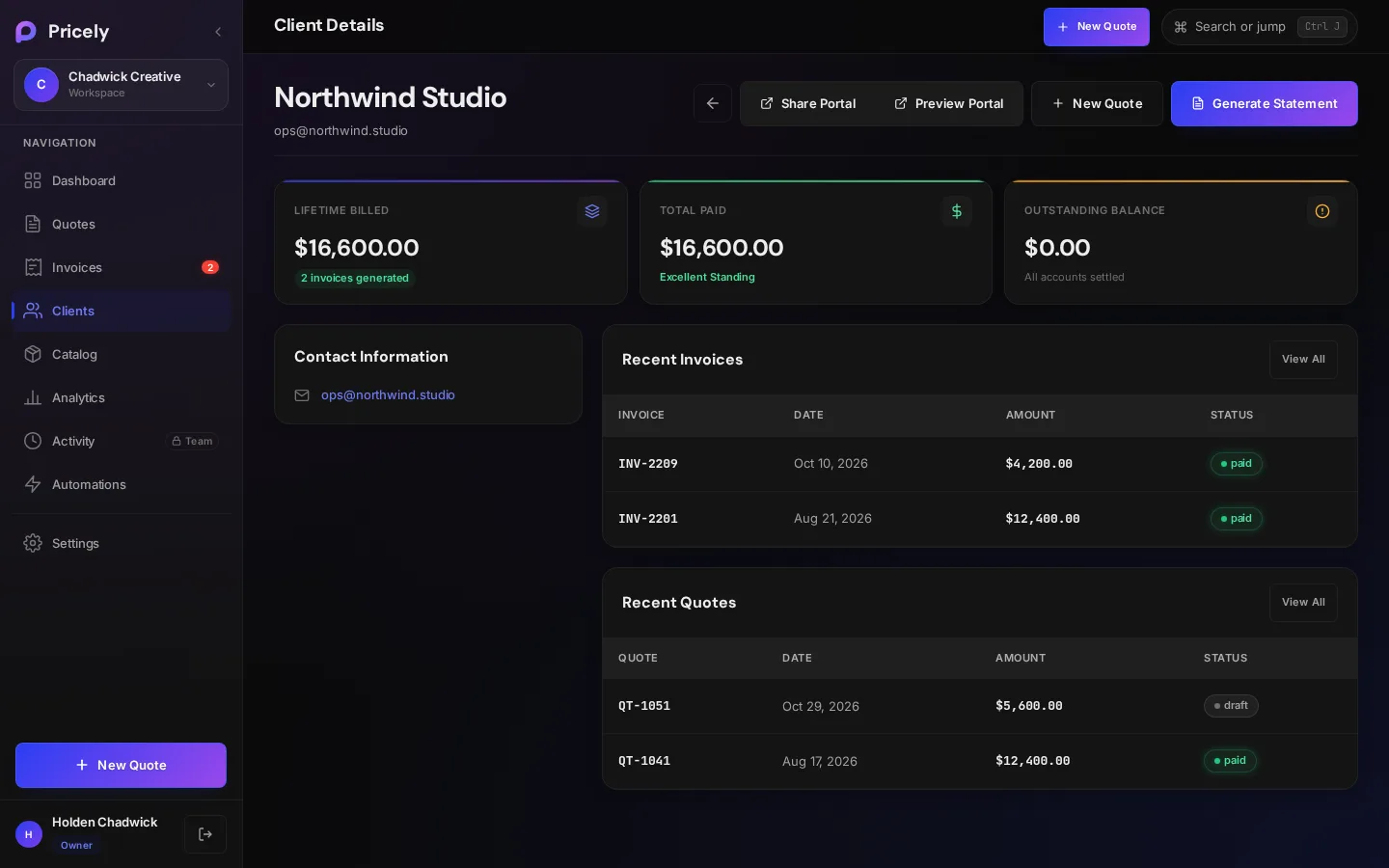Click the log out icon button
This screenshot has width=1389, height=868.
tap(205, 834)
